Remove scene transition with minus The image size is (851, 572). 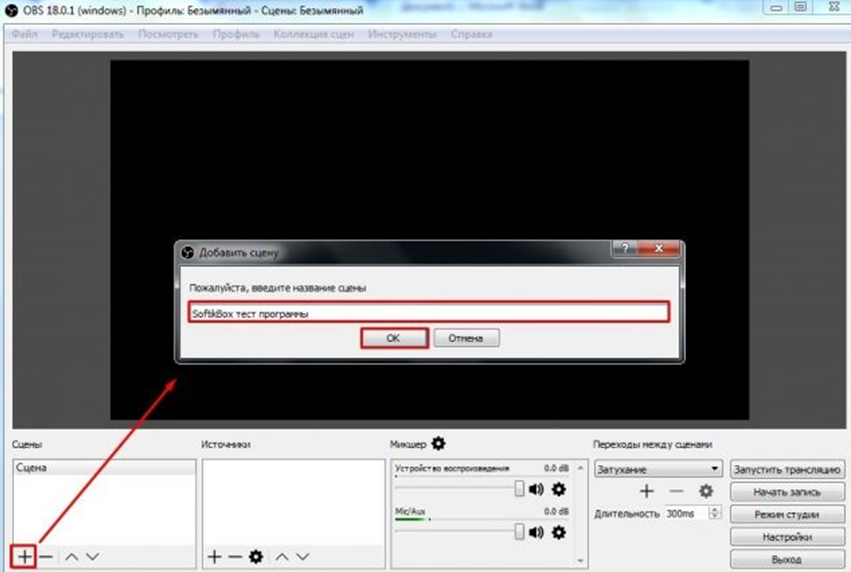(x=676, y=491)
